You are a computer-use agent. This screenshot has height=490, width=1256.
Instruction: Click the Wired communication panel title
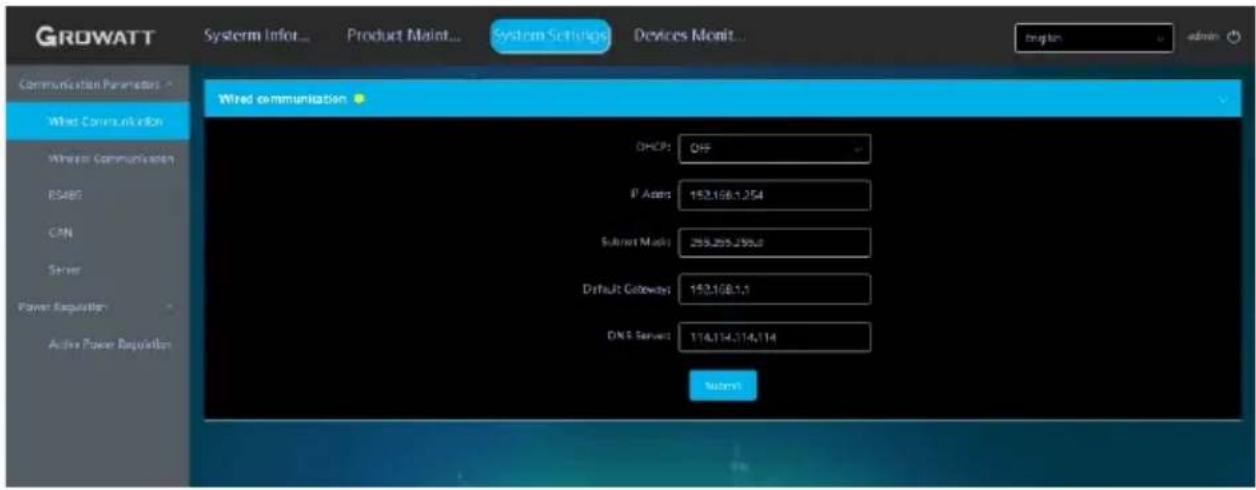tap(281, 99)
